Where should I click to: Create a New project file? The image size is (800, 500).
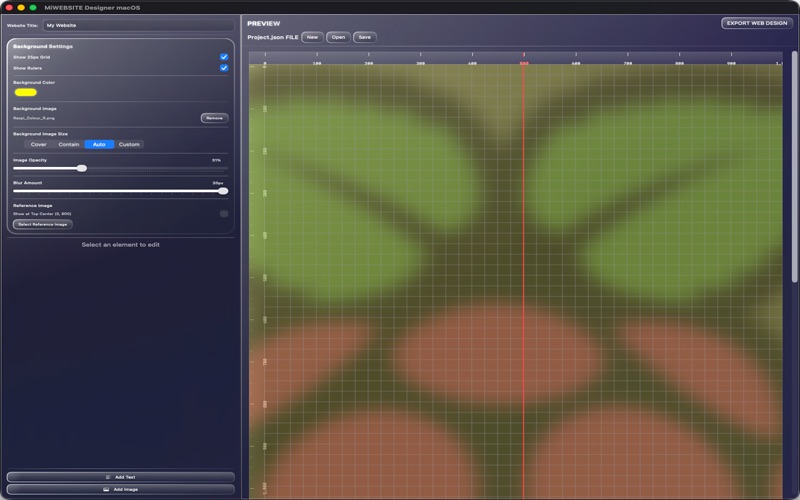coord(312,37)
